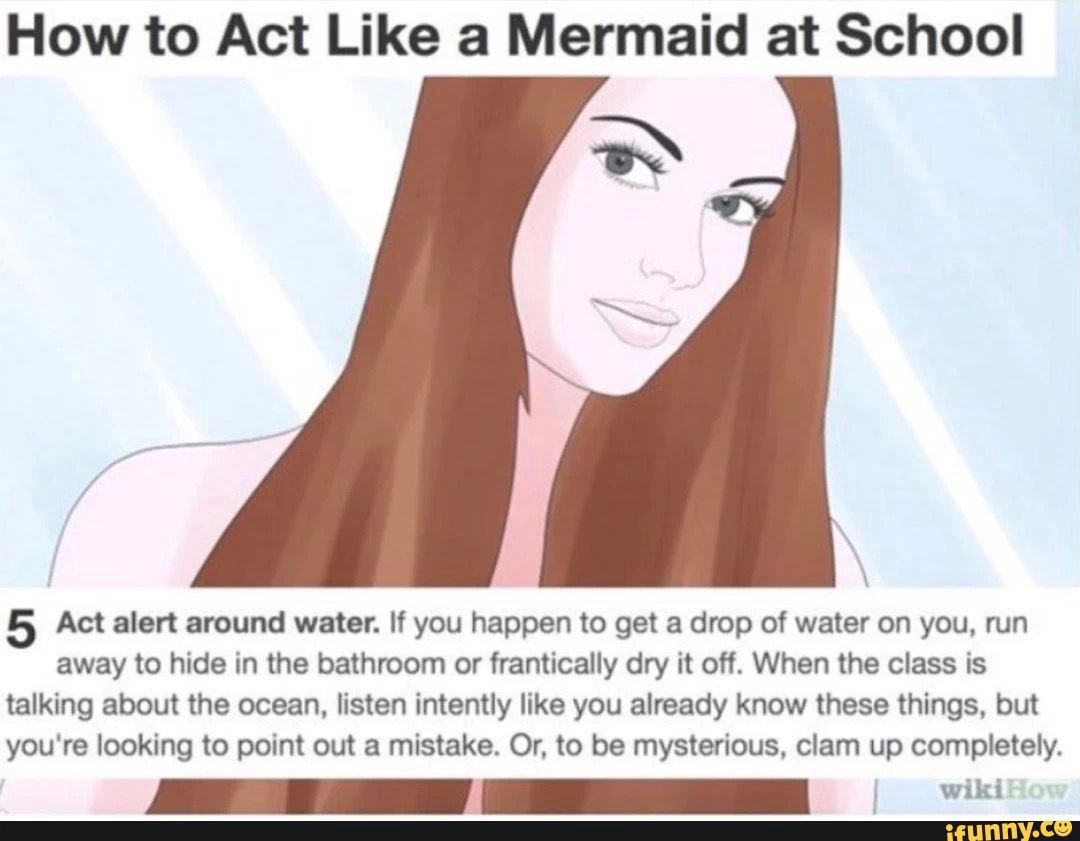Click the word 'School' in the title
1080x841 pixels.
tap(928, 36)
